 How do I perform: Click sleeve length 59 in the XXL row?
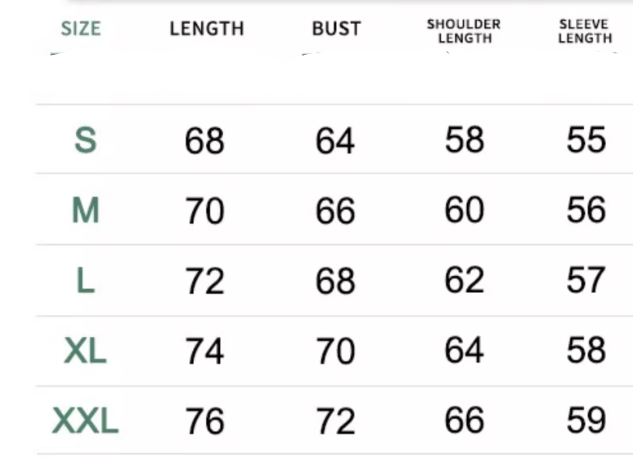pos(586,420)
